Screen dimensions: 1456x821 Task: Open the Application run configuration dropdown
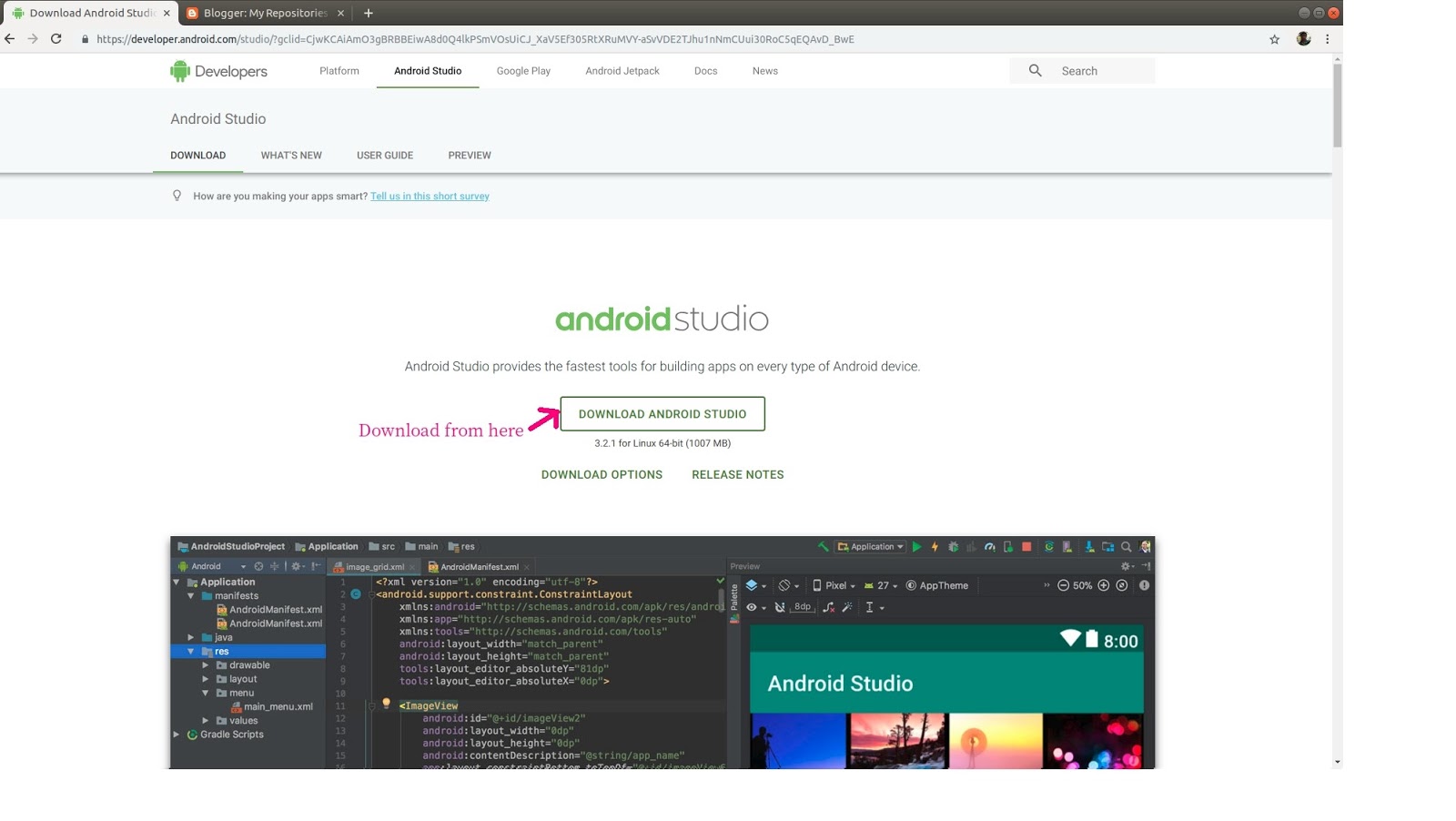(871, 546)
